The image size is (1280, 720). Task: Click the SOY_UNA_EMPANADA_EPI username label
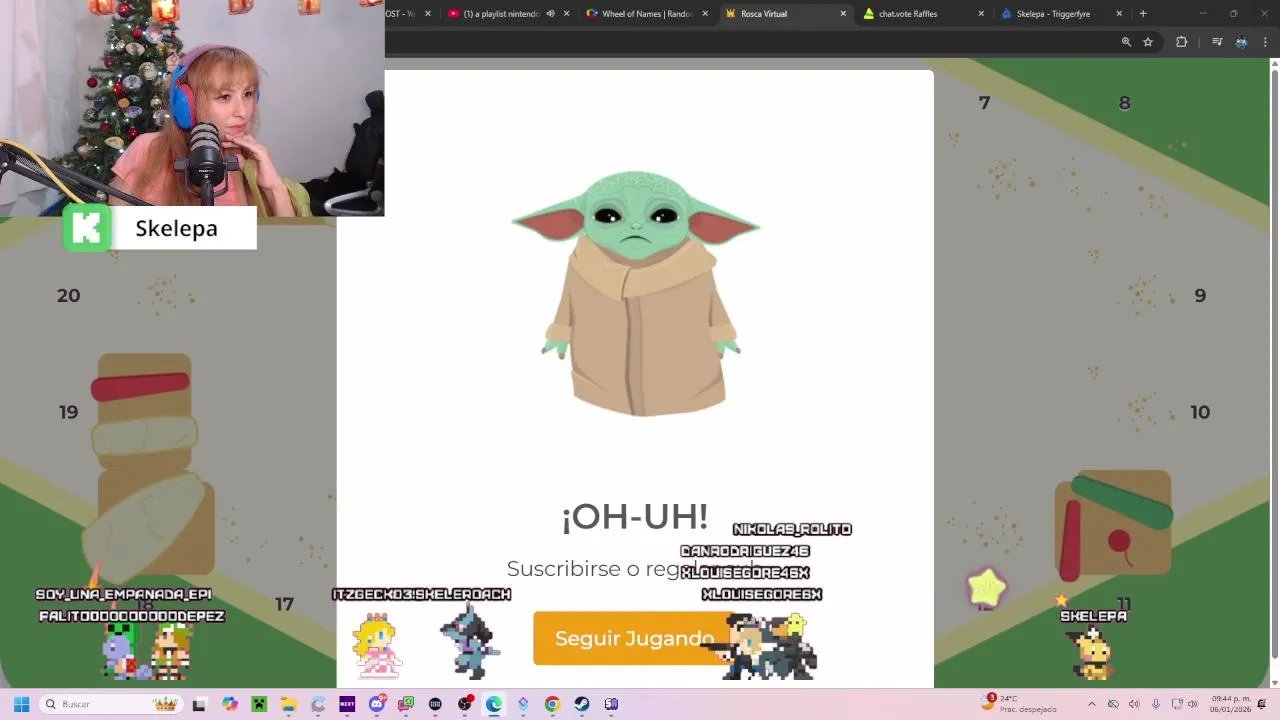click(124, 594)
